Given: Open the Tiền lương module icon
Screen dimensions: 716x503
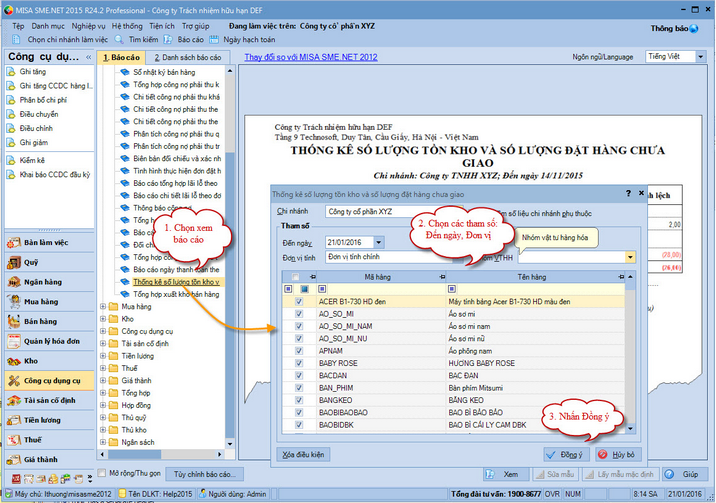Looking at the screenshot, I should tap(14, 420).
